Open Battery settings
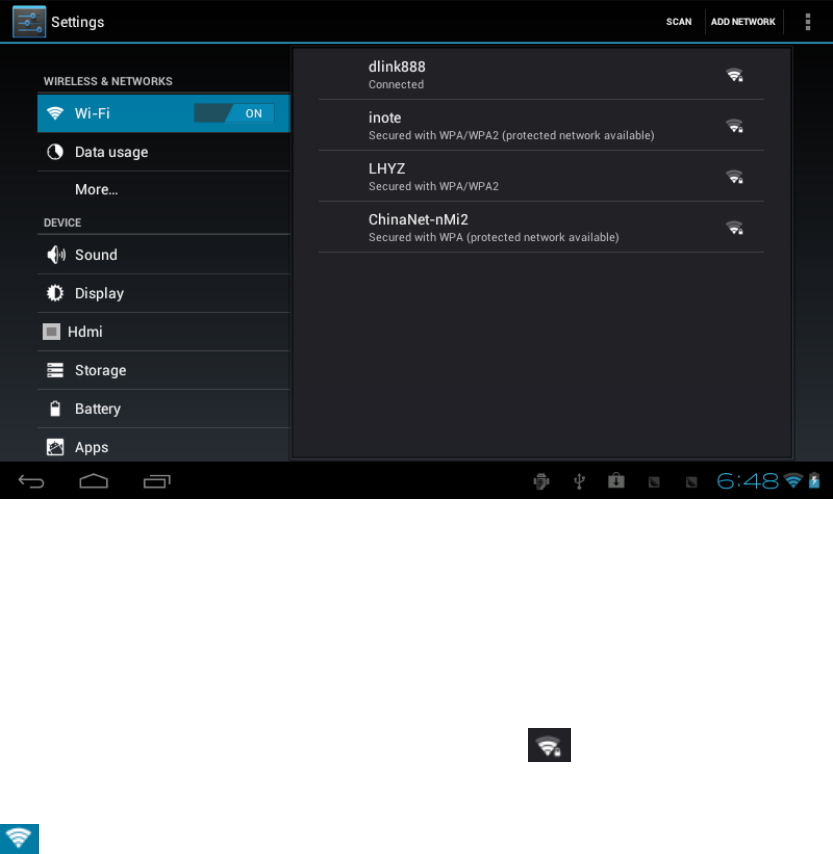The width and height of the screenshot is (833, 854). click(163, 408)
